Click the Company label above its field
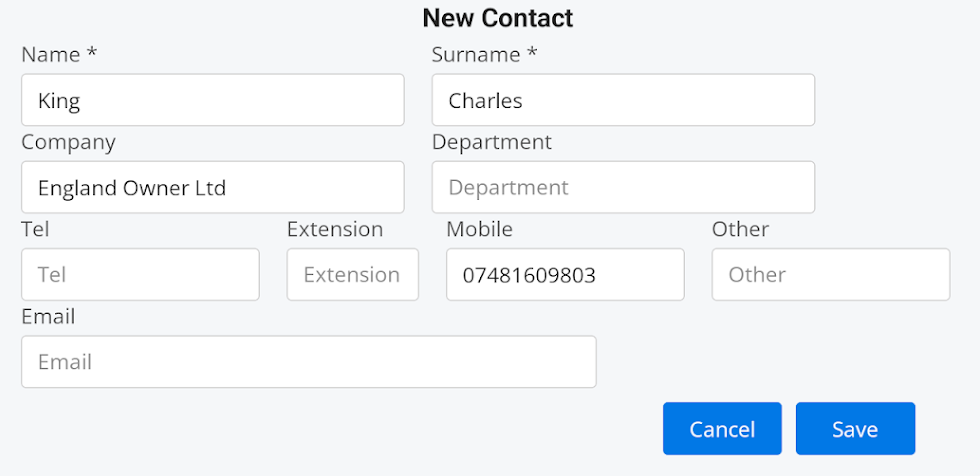This screenshot has width=980, height=476. 68,142
